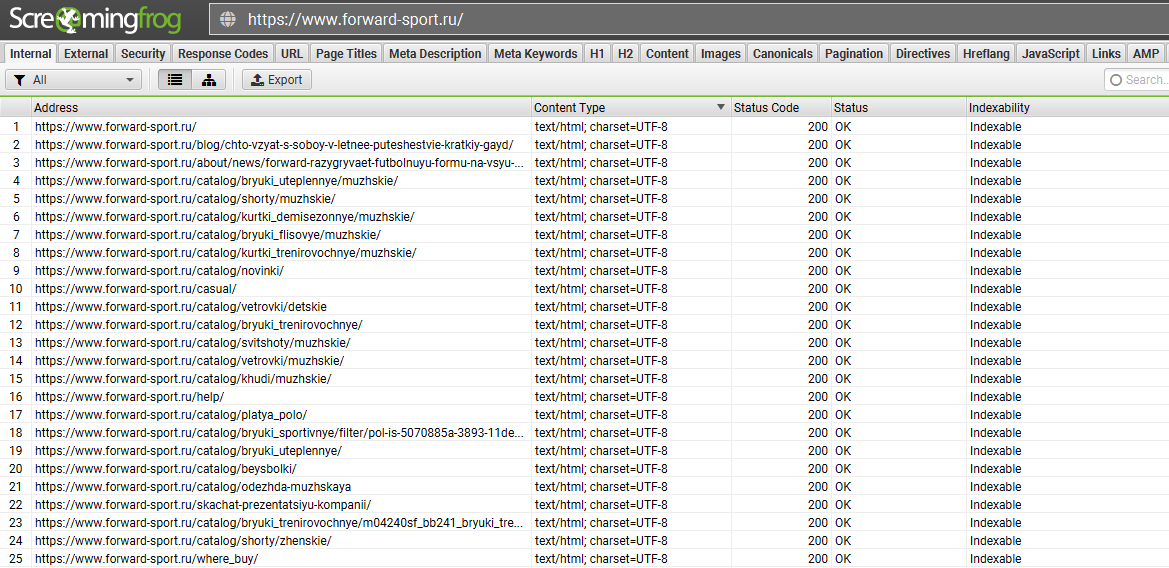
Task: Switch to list view mode
Action: [x=175, y=80]
